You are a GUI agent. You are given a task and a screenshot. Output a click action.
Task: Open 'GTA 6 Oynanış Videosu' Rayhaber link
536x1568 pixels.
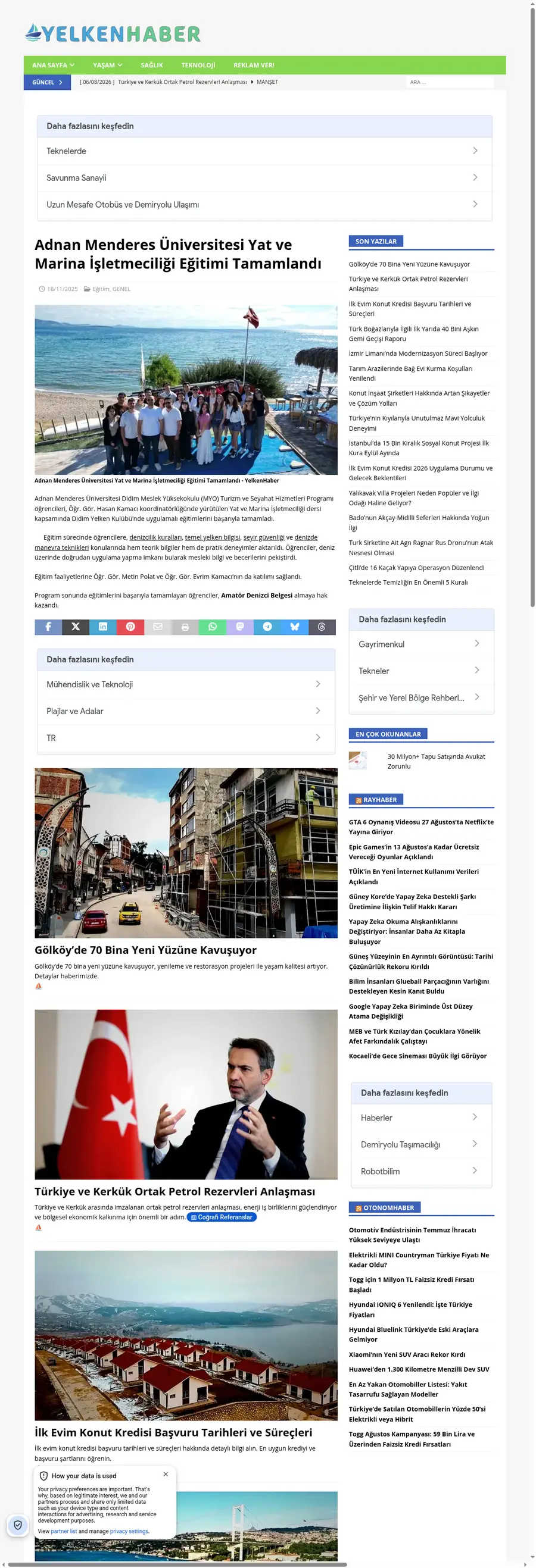pos(421,827)
